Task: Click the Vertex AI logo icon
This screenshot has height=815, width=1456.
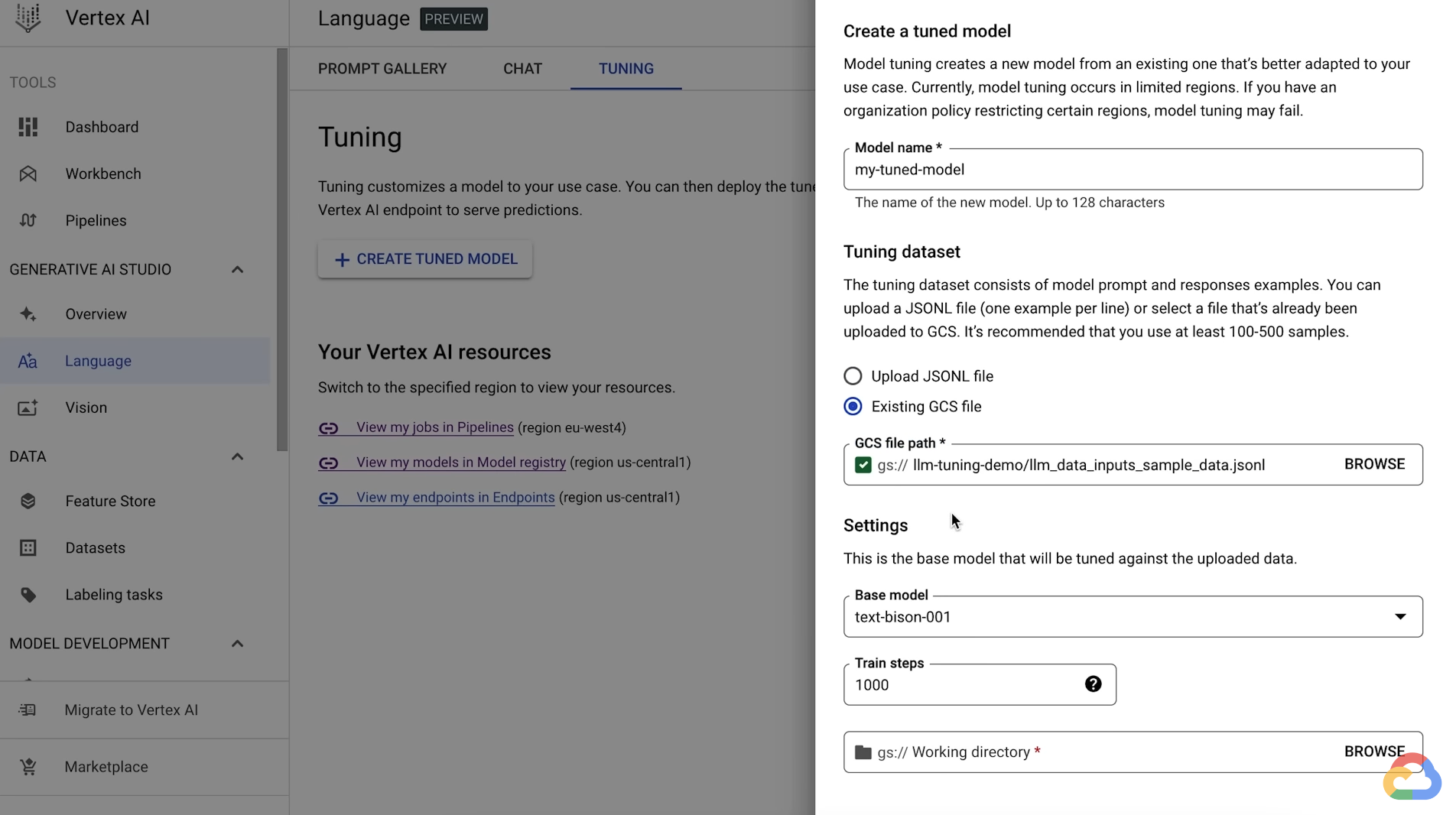Action: pos(28,18)
